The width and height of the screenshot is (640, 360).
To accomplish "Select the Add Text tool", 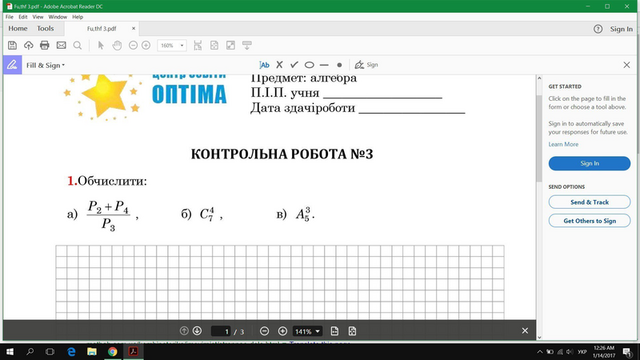I will click(264, 65).
